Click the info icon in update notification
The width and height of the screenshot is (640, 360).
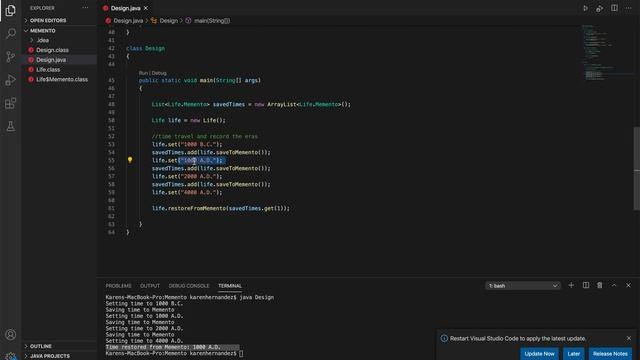point(444,338)
